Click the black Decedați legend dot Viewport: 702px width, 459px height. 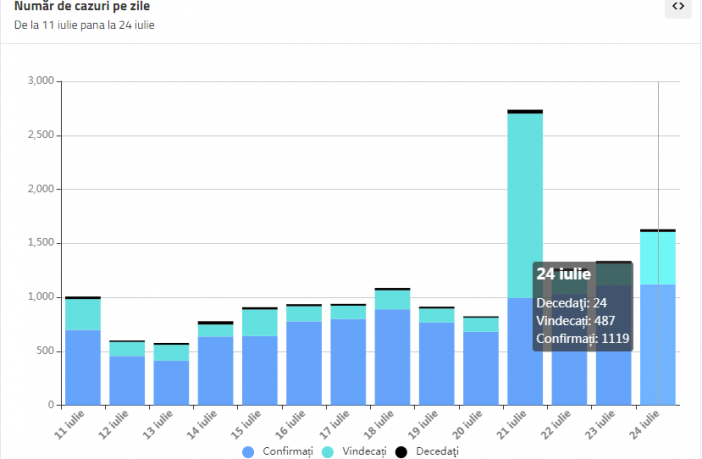click(401, 452)
